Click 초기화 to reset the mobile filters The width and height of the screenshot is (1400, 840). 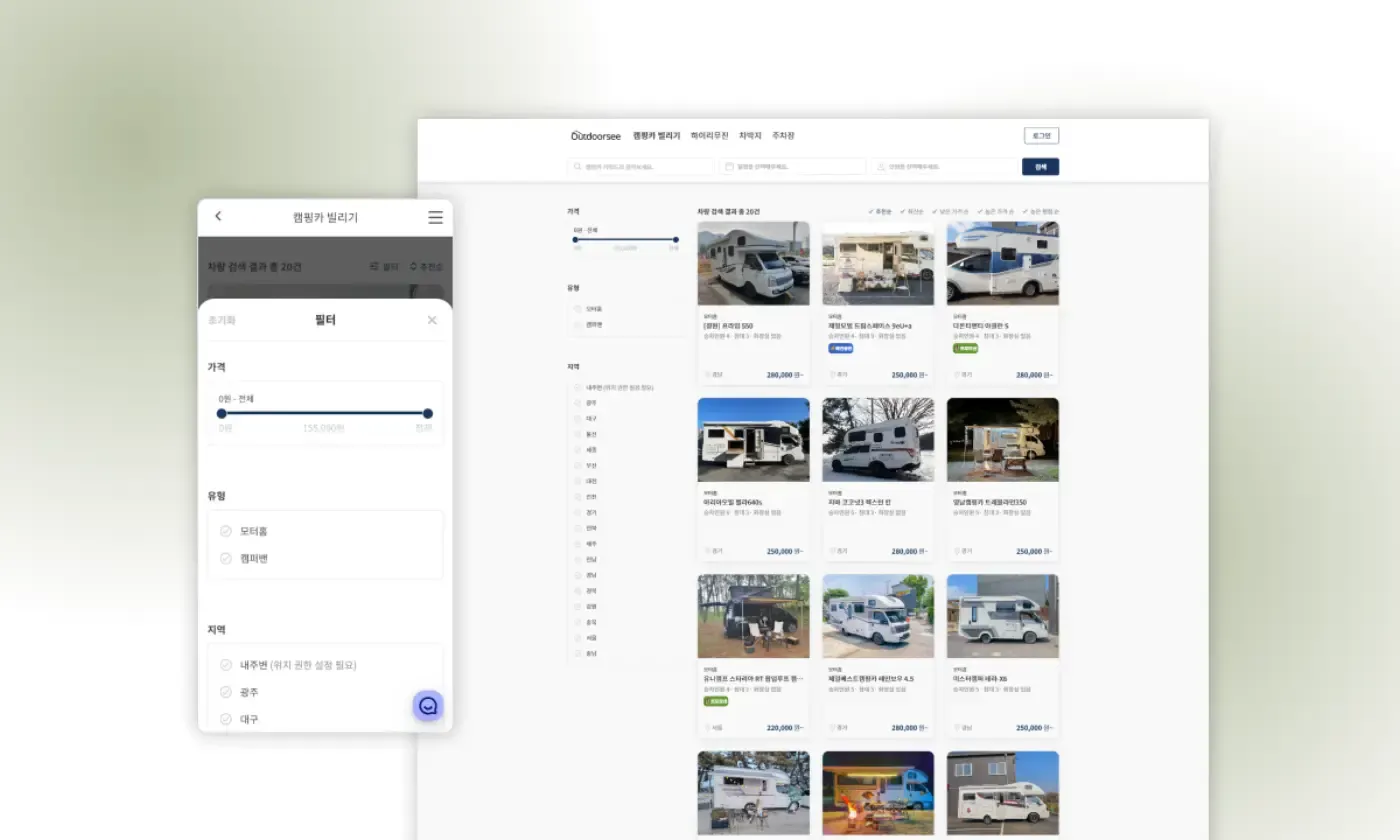click(x=222, y=320)
